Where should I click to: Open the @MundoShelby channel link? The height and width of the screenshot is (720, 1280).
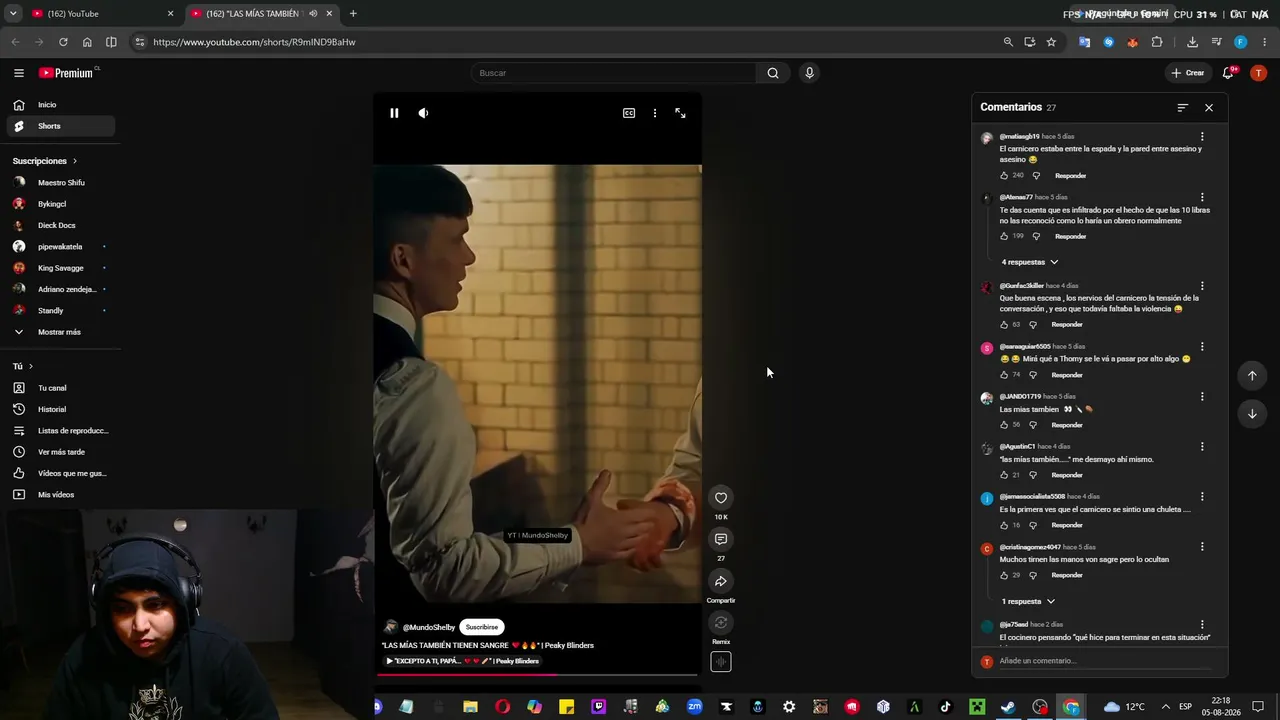point(429,627)
